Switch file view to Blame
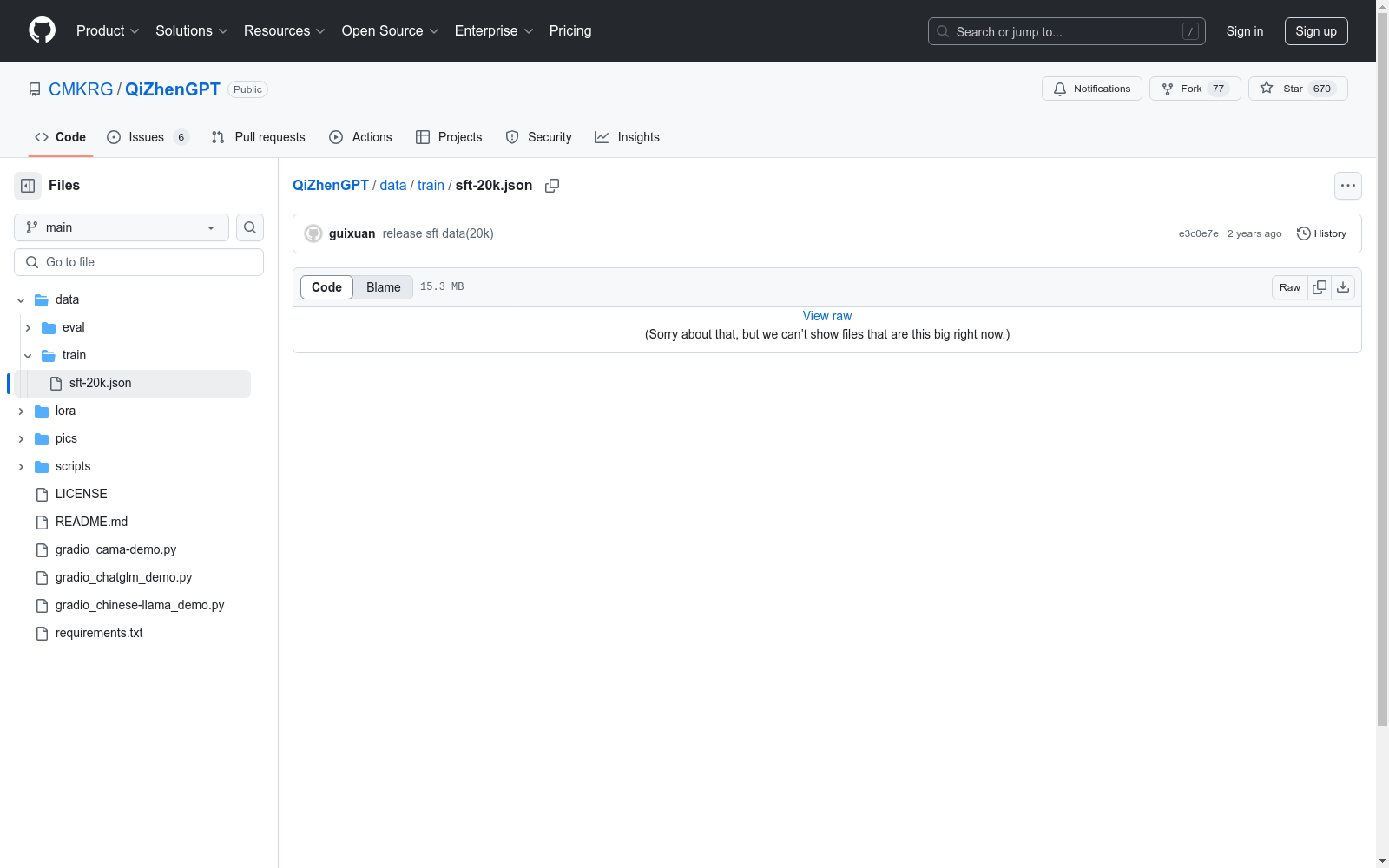 tap(384, 287)
